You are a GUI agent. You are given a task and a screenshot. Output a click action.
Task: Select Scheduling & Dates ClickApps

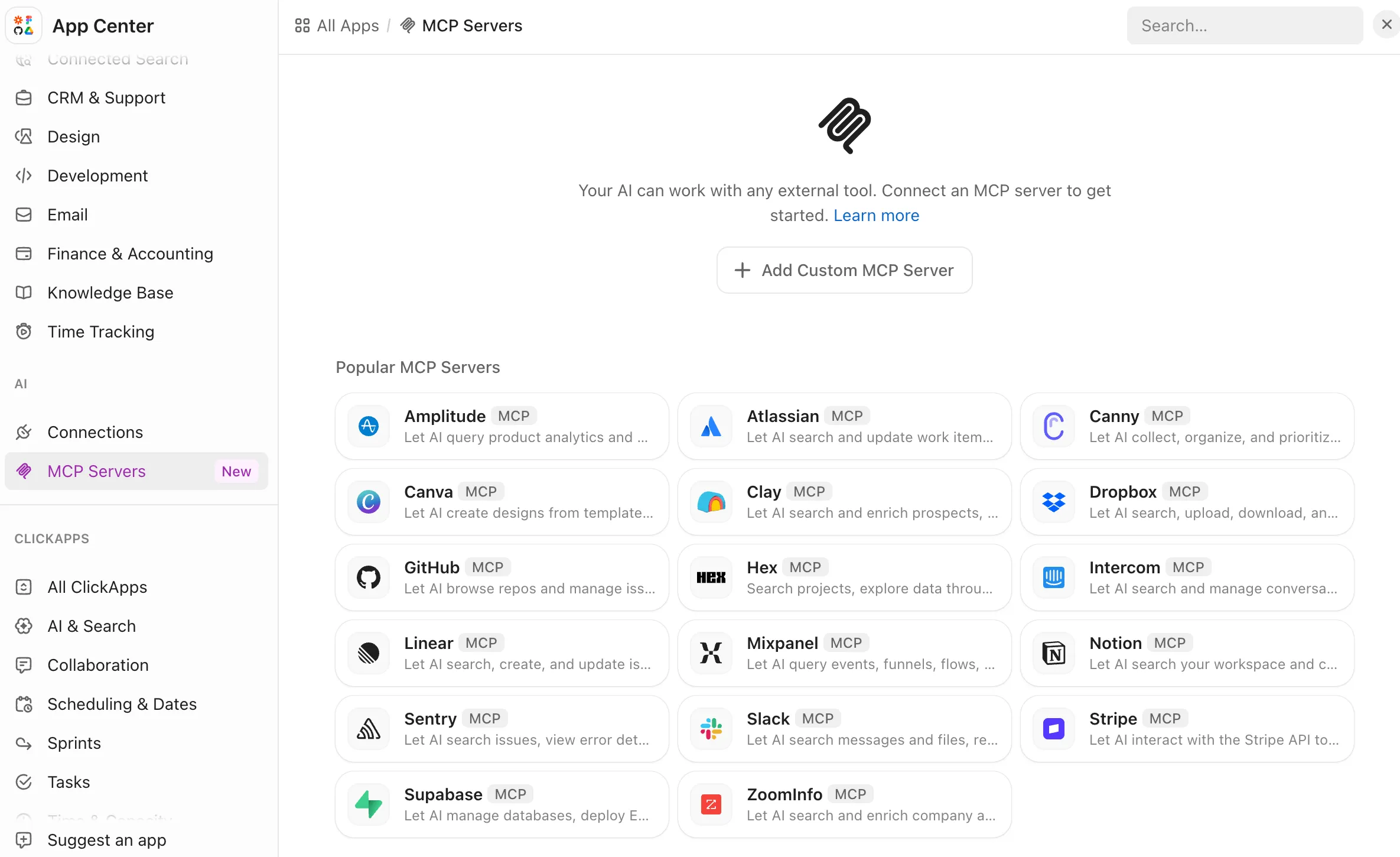(x=136, y=704)
